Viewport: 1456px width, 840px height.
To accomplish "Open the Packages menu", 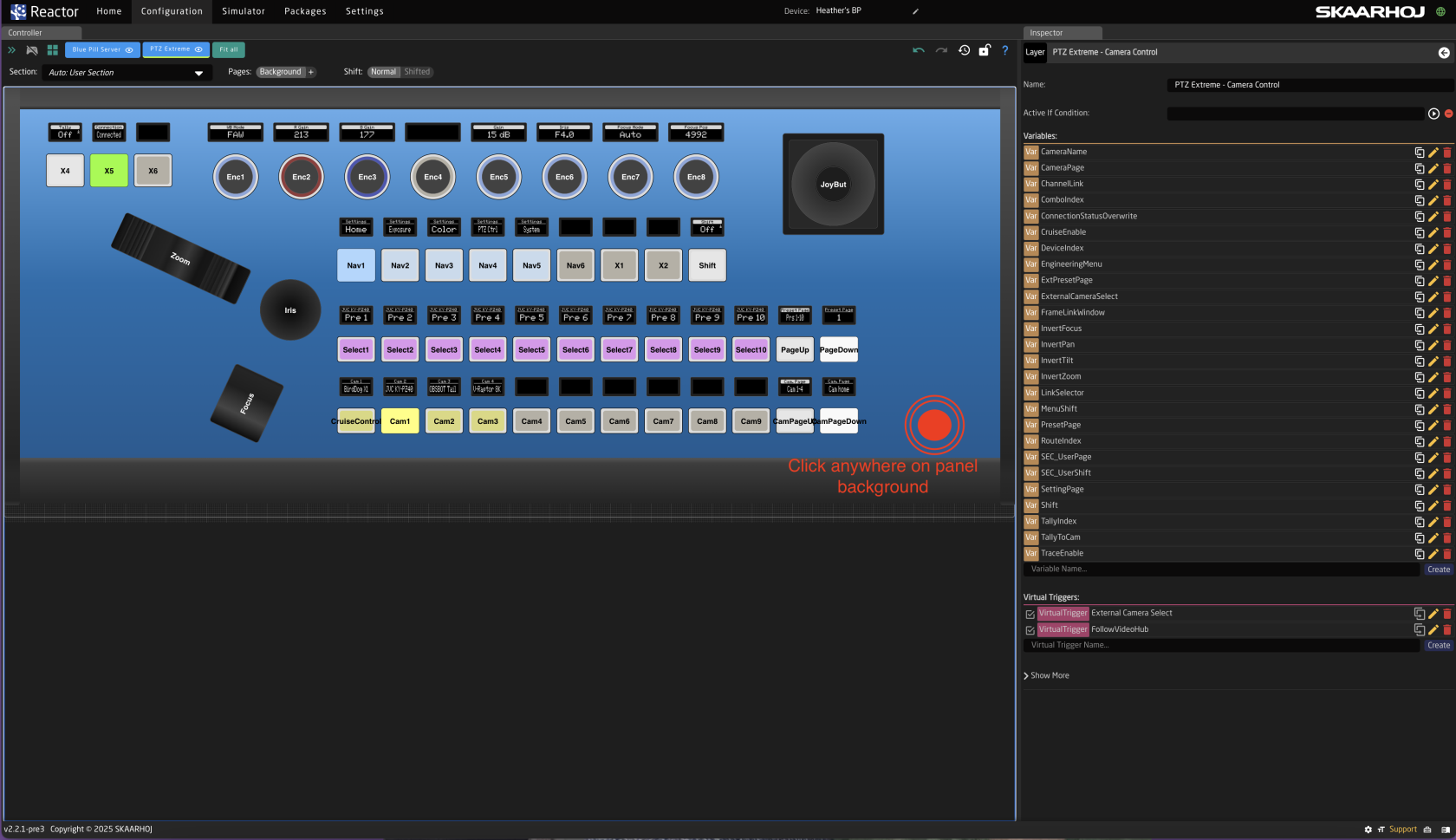I will tap(305, 11).
